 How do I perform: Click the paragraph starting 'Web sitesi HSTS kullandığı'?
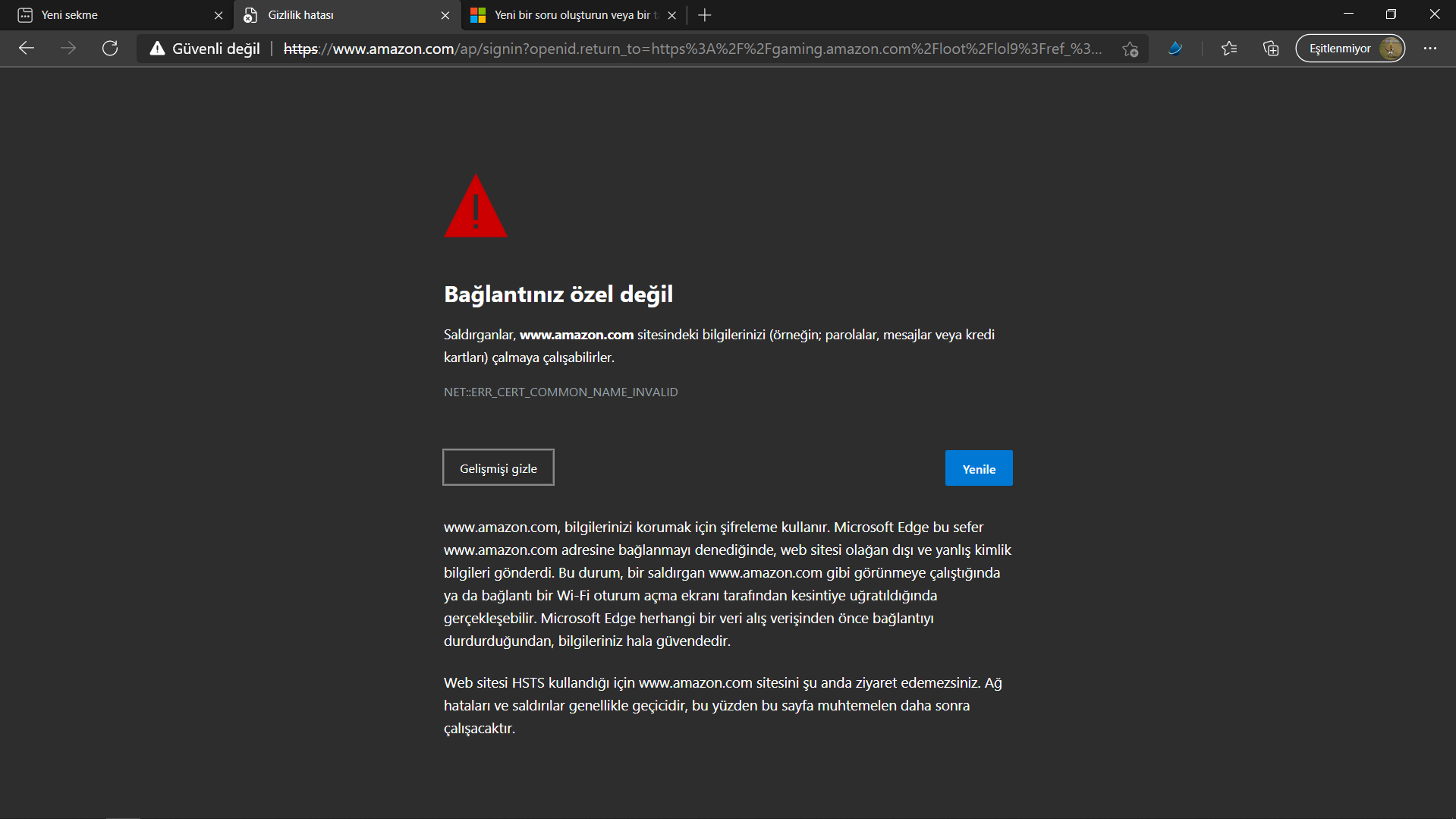(x=723, y=705)
